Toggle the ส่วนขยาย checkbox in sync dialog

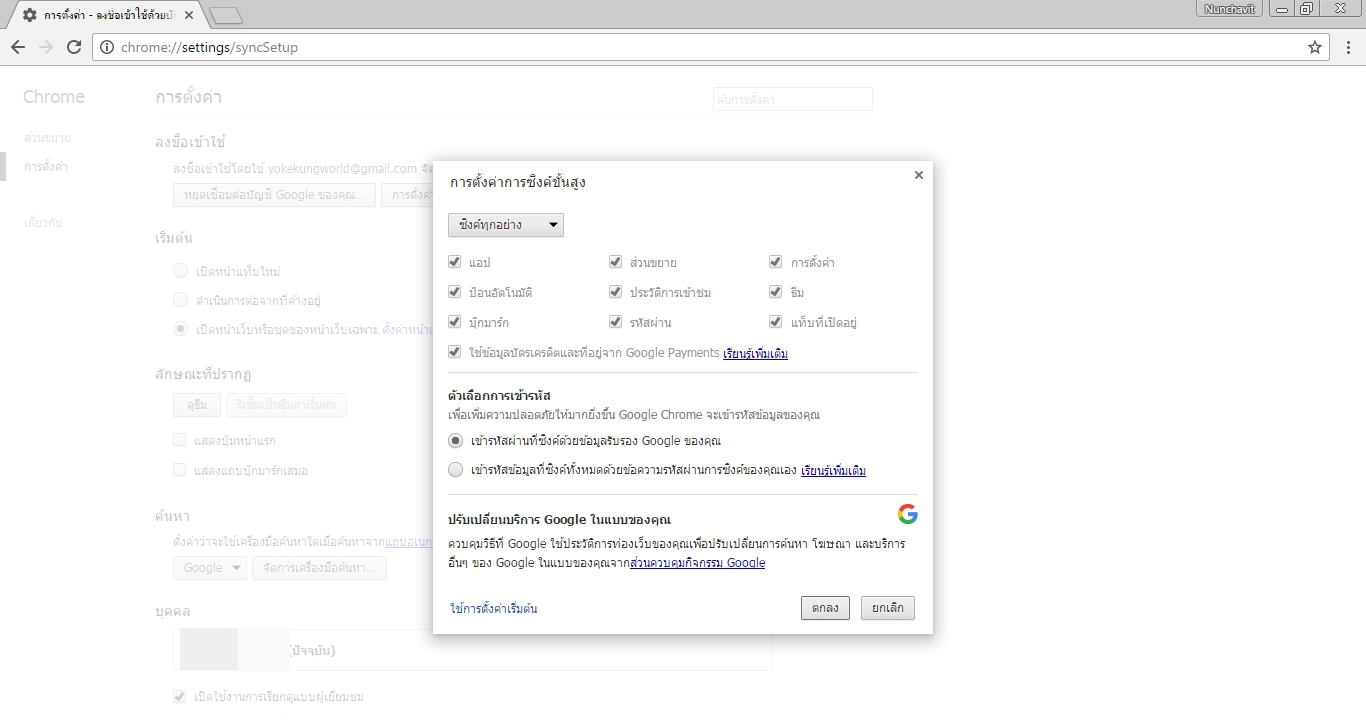point(616,262)
